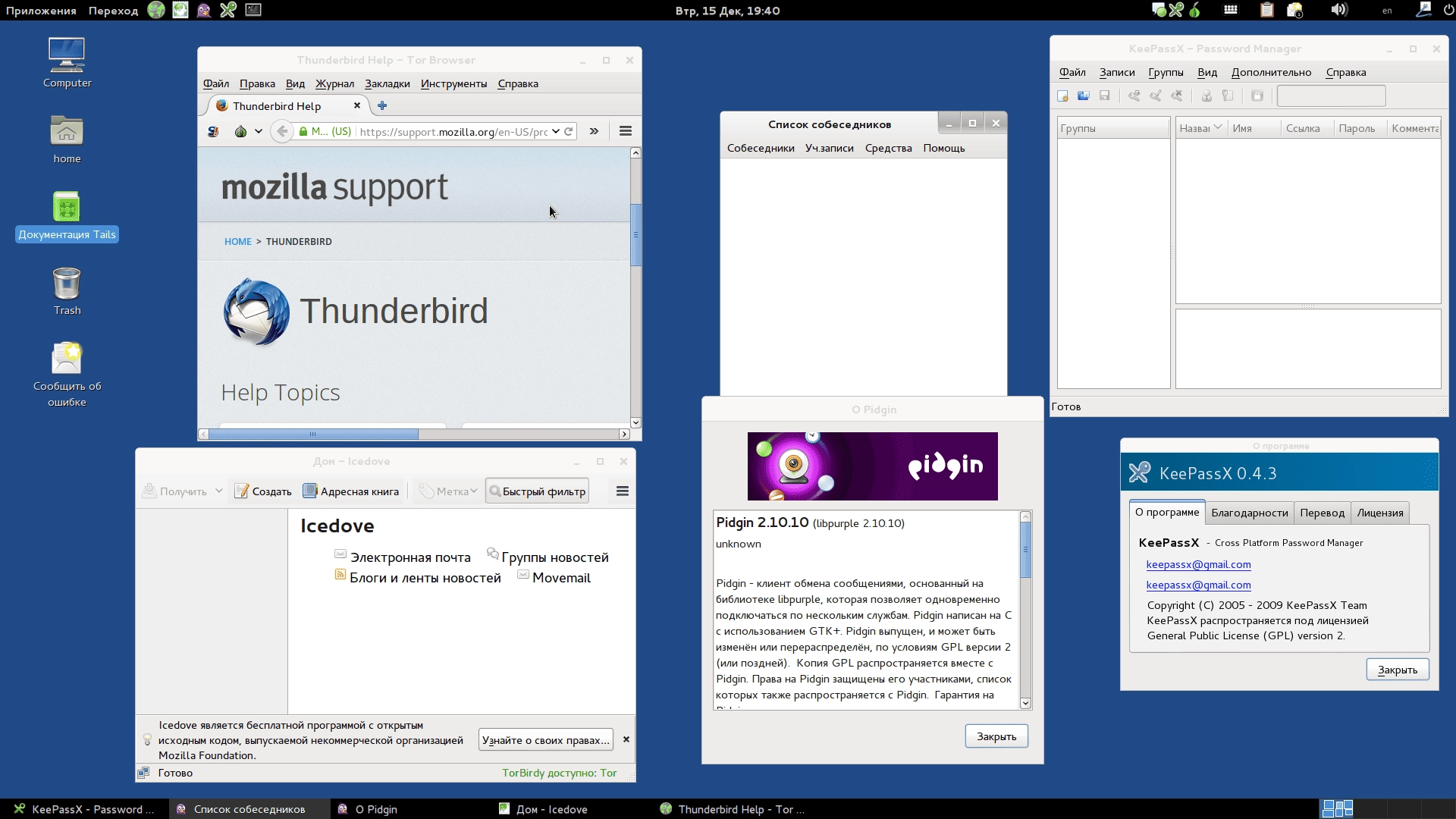The height and width of the screenshot is (819, 1456).
Task: Open the Файл menu in Tor Browser
Action: click(x=216, y=83)
